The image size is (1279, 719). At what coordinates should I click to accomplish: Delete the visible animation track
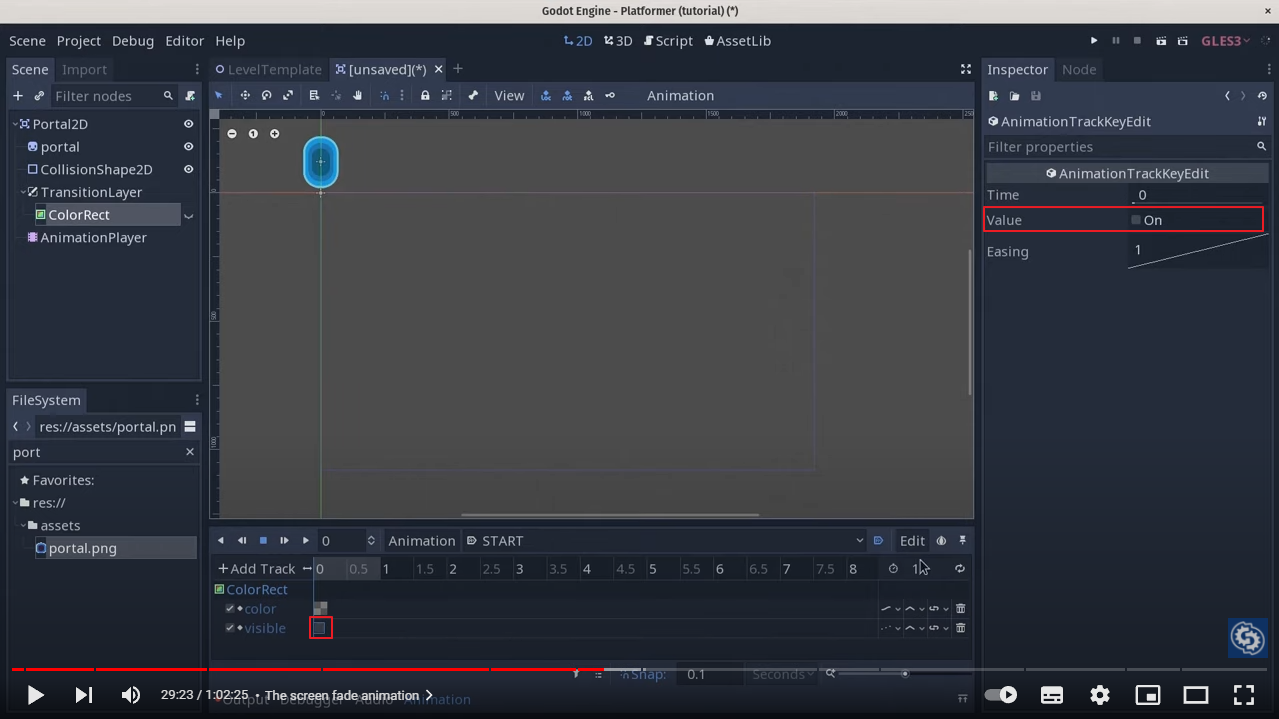click(961, 628)
